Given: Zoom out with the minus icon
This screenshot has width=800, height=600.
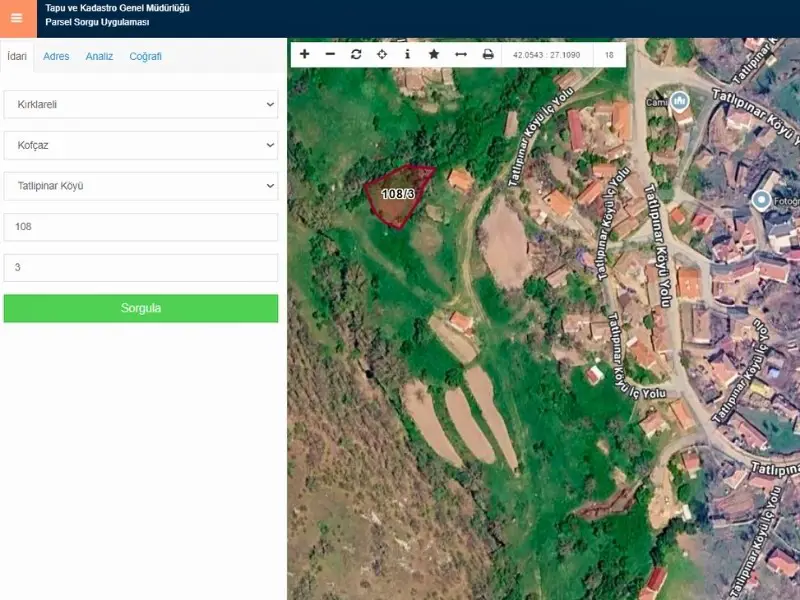Looking at the screenshot, I should click(x=330, y=54).
